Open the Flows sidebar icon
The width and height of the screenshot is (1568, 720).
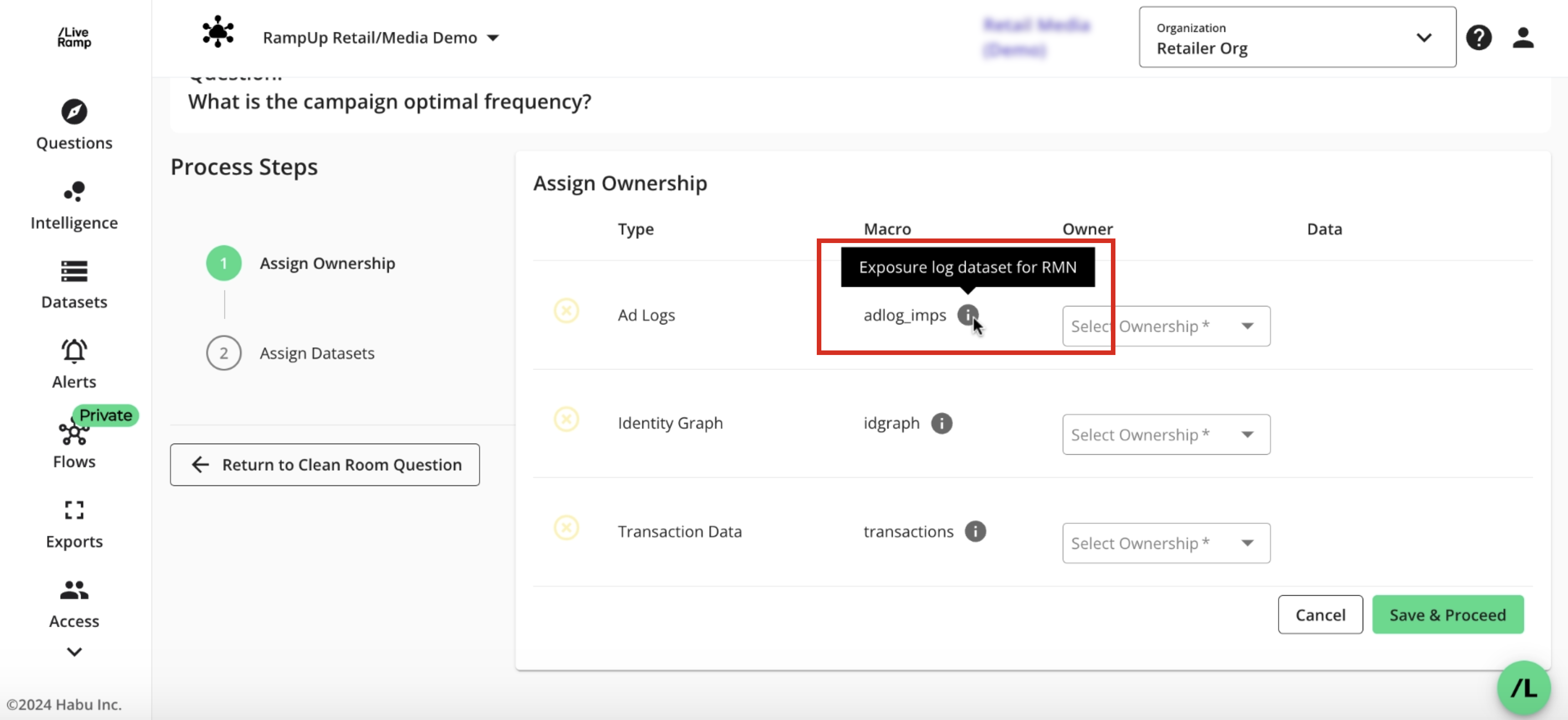[x=74, y=433]
